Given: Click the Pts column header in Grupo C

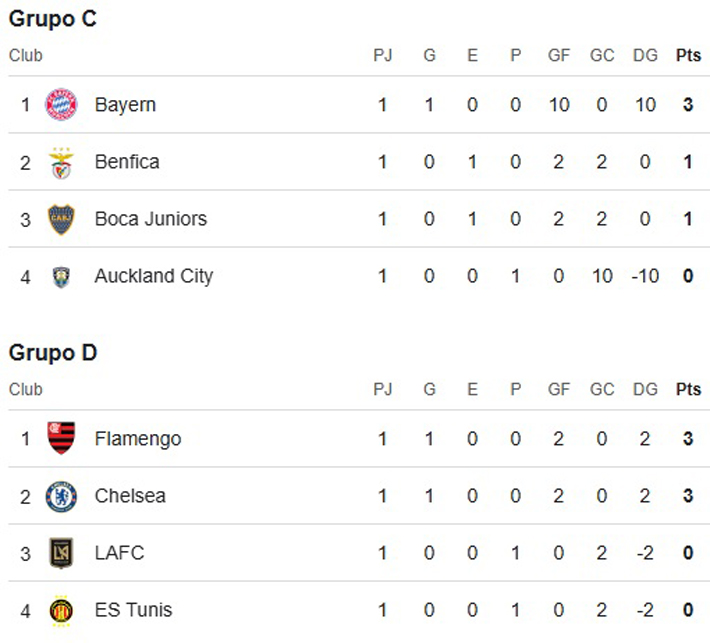Looking at the screenshot, I should coord(688,55).
